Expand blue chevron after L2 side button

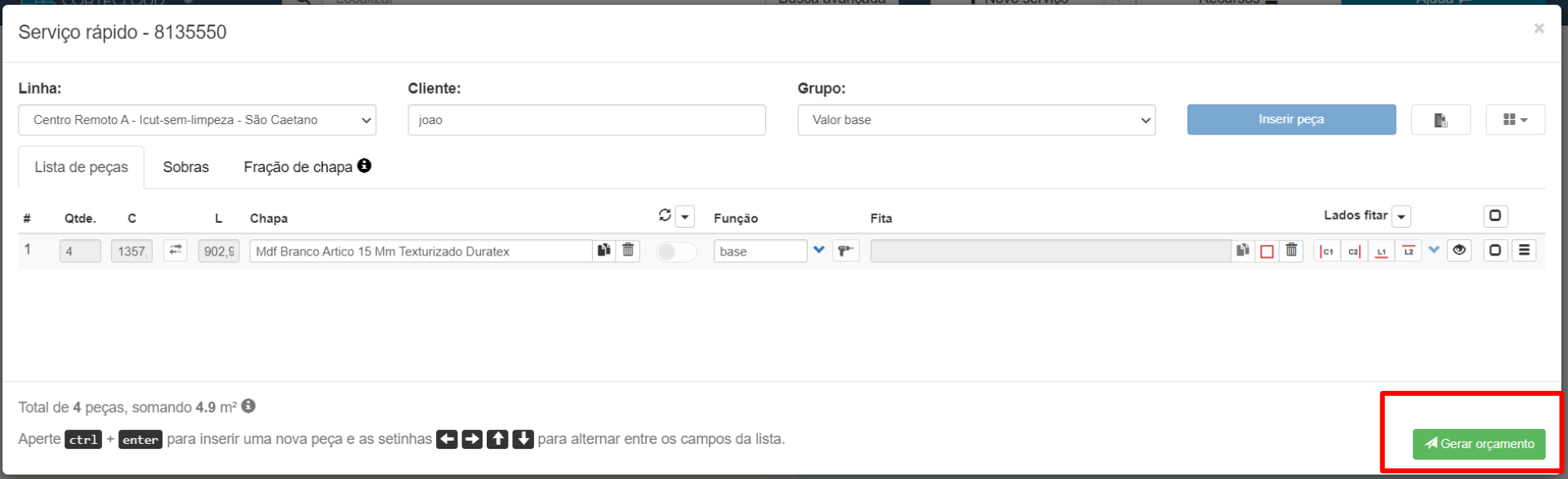pos(1434,251)
